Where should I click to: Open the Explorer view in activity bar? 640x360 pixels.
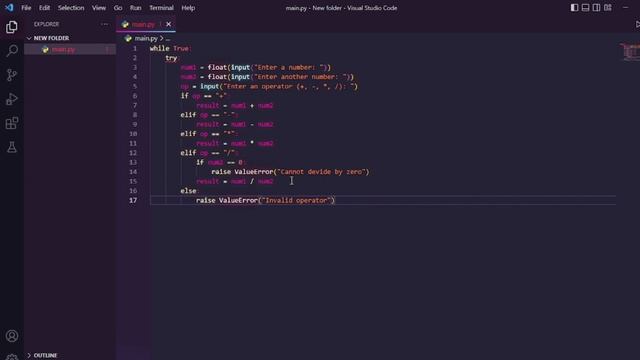click(x=11, y=27)
